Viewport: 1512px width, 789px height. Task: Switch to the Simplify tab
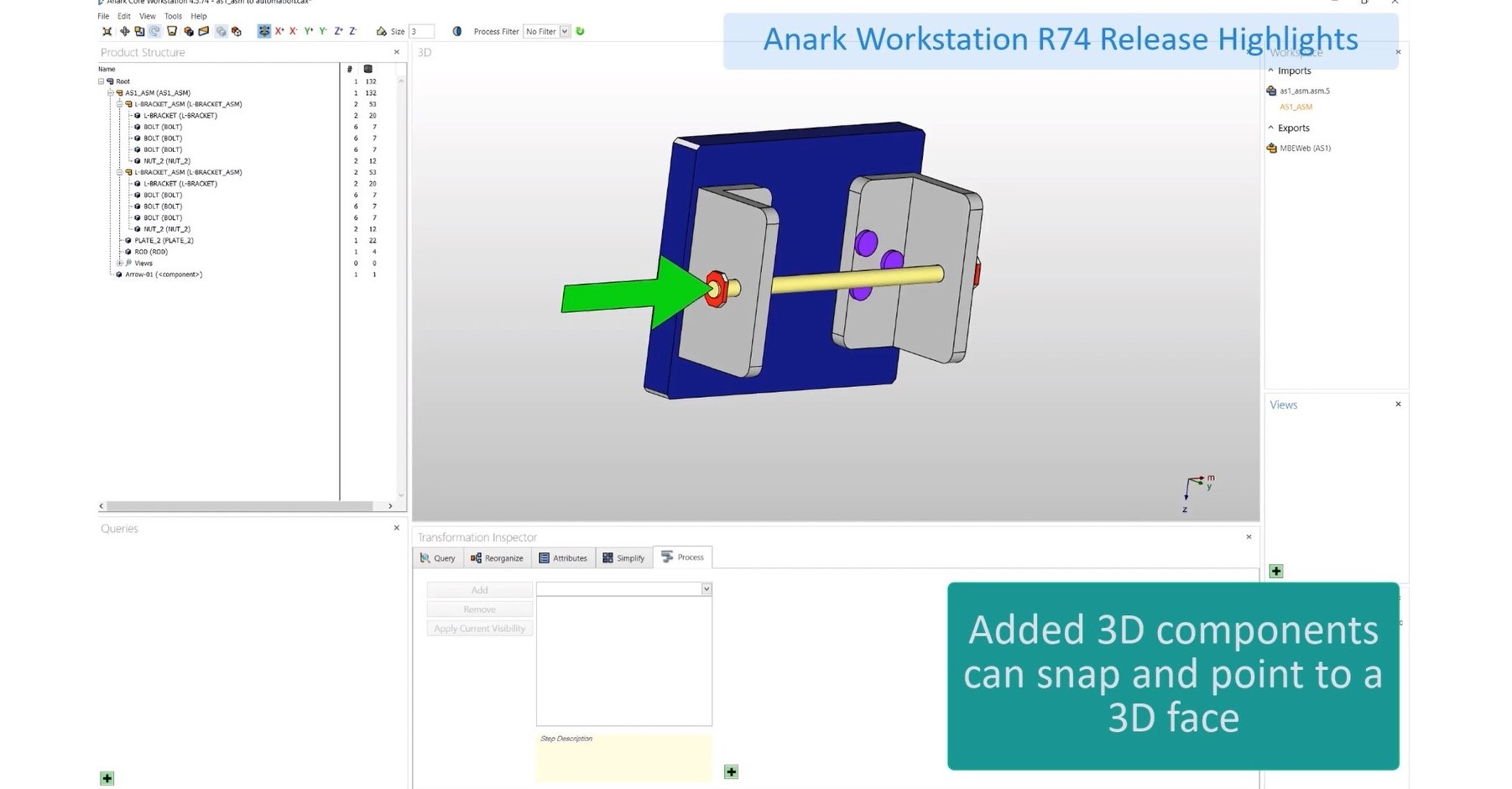coord(623,558)
